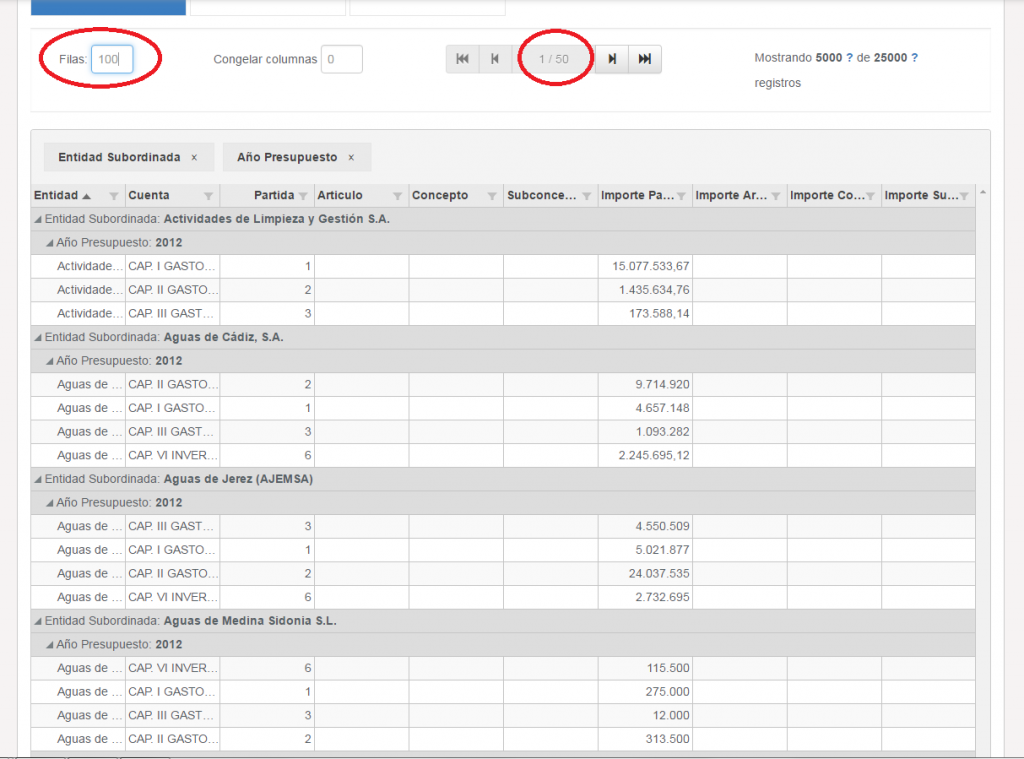Select cell with amount 5.021.877
This screenshot has width=1024, height=759.
(645, 550)
